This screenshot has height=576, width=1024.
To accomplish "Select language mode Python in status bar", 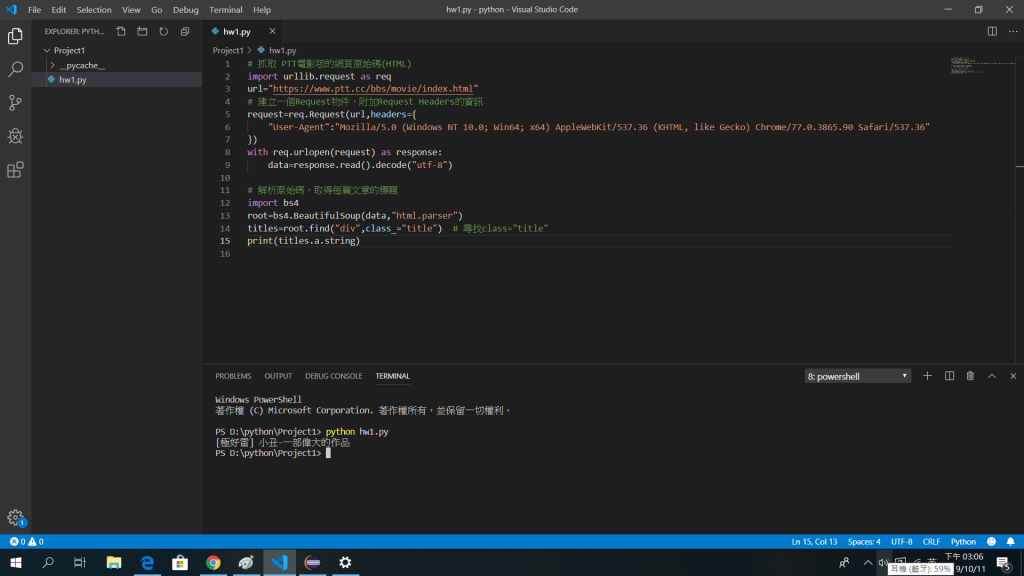I will [963, 541].
